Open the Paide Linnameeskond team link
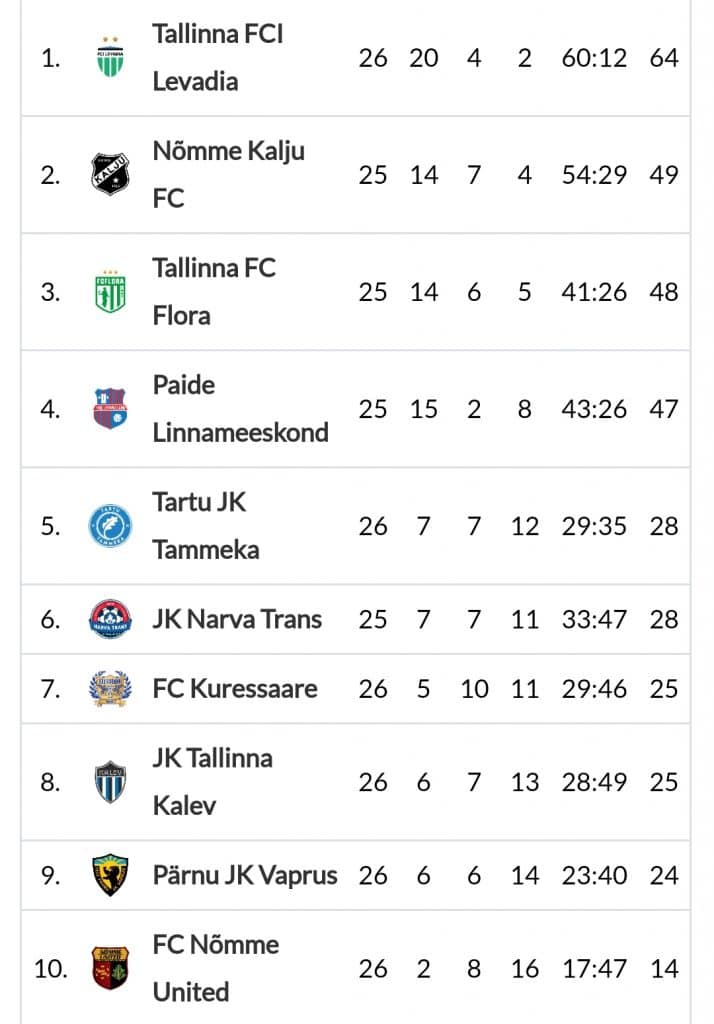 tap(240, 408)
